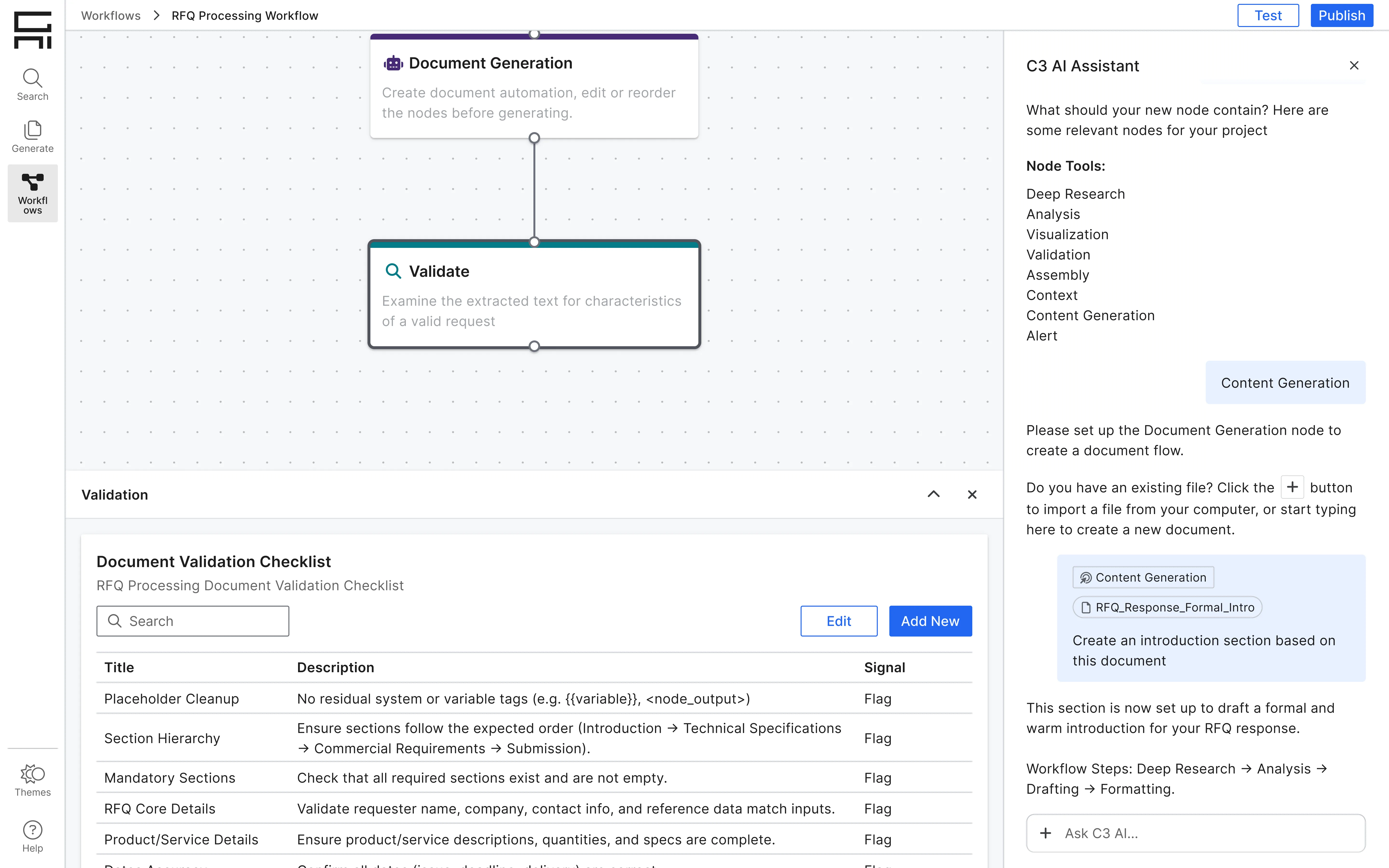Close the Validation panel
Viewport: 1389px width, 868px height.
click(972, 494)
